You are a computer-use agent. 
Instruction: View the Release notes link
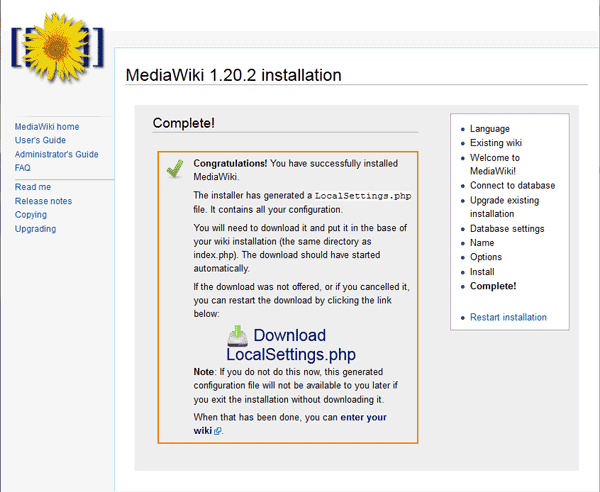43,201
